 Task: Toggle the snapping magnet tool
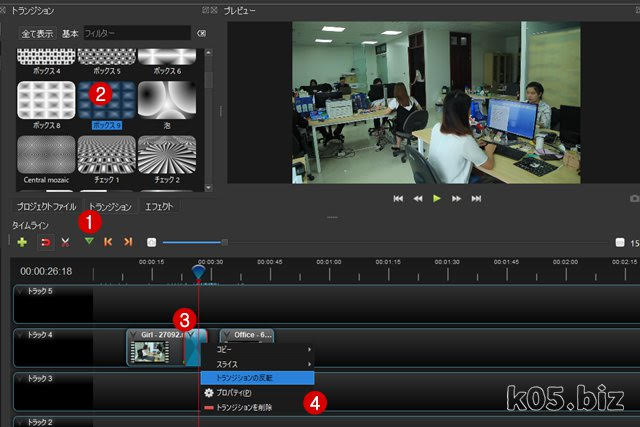[46, 242]
